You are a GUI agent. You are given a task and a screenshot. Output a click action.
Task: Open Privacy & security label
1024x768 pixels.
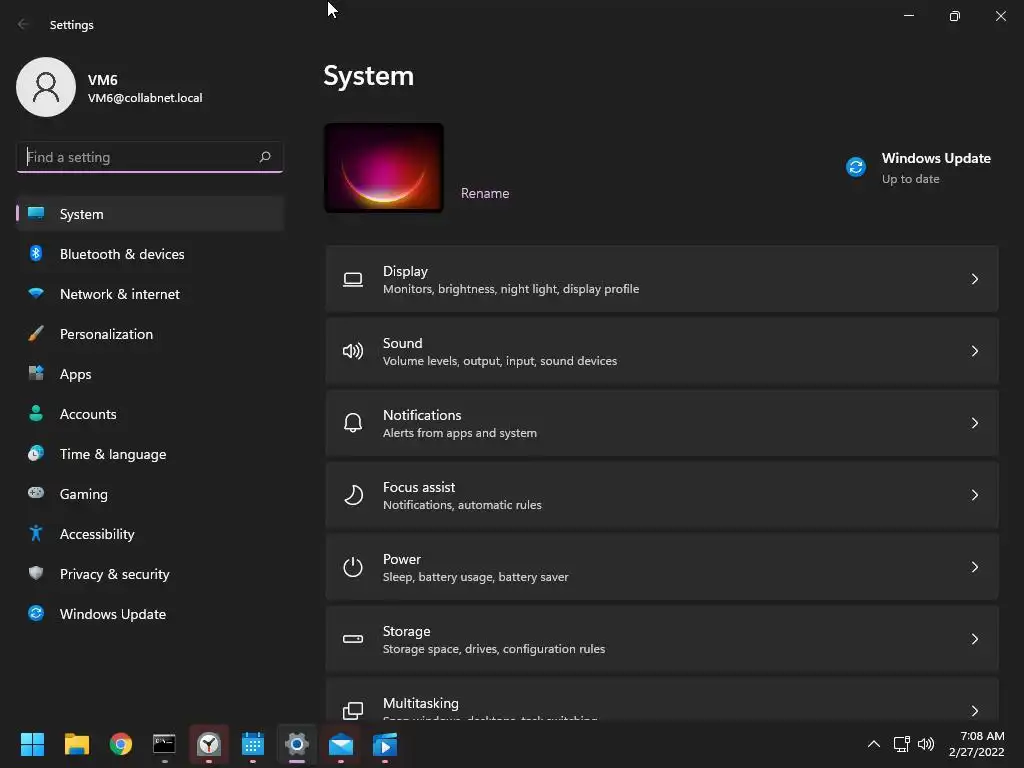tap(114, 574)
